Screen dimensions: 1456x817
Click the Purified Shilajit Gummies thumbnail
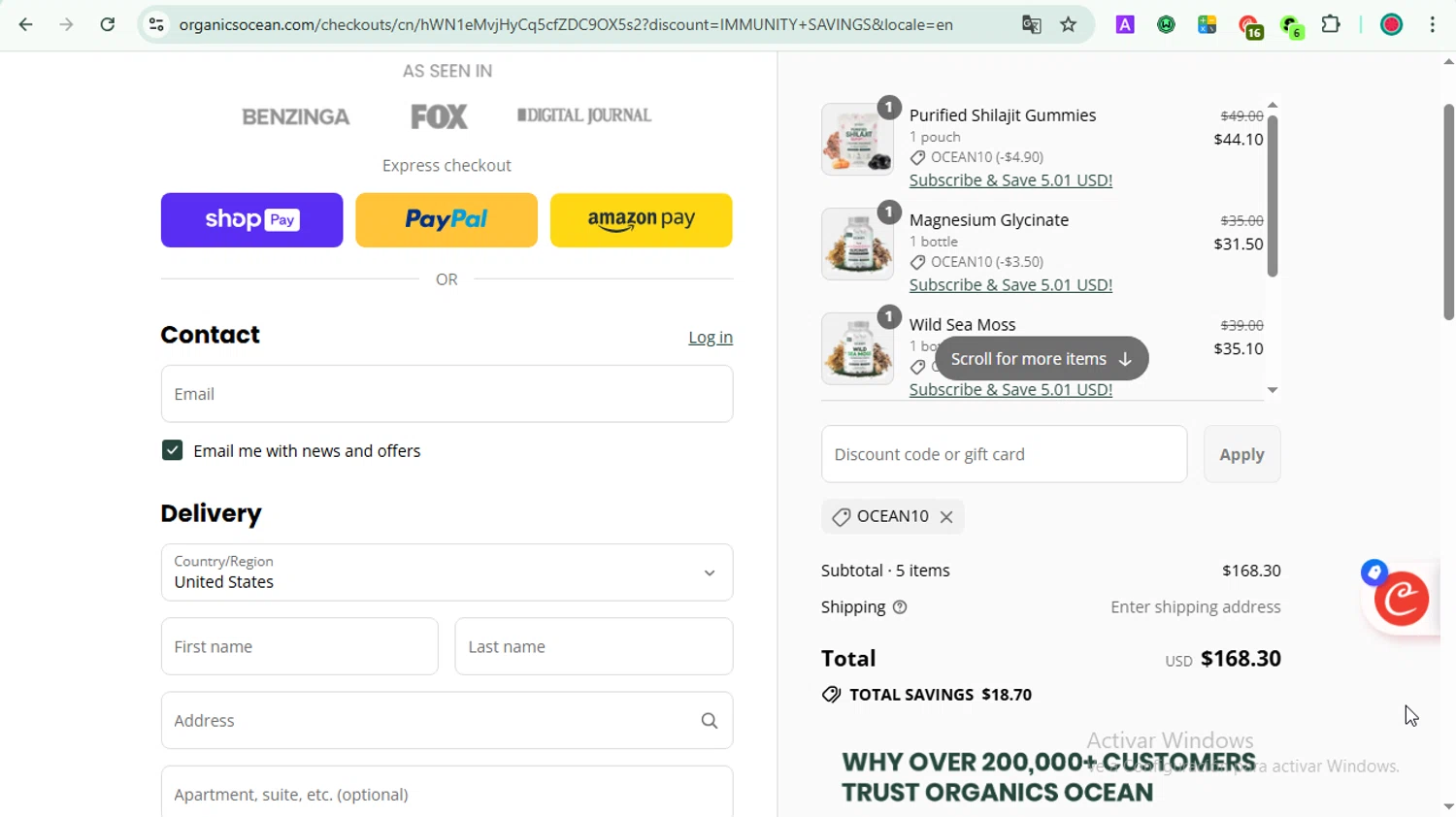tap(857, 140)
